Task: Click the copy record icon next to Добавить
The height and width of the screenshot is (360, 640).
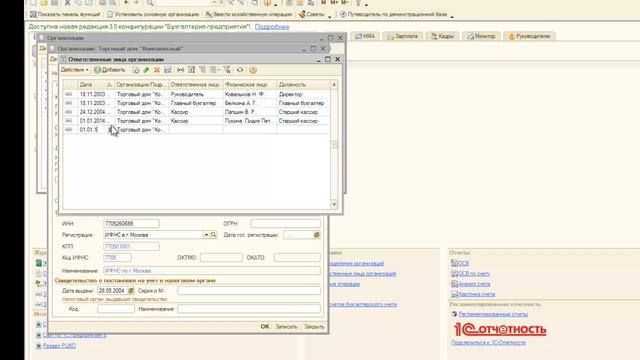Action: (136, 70)
